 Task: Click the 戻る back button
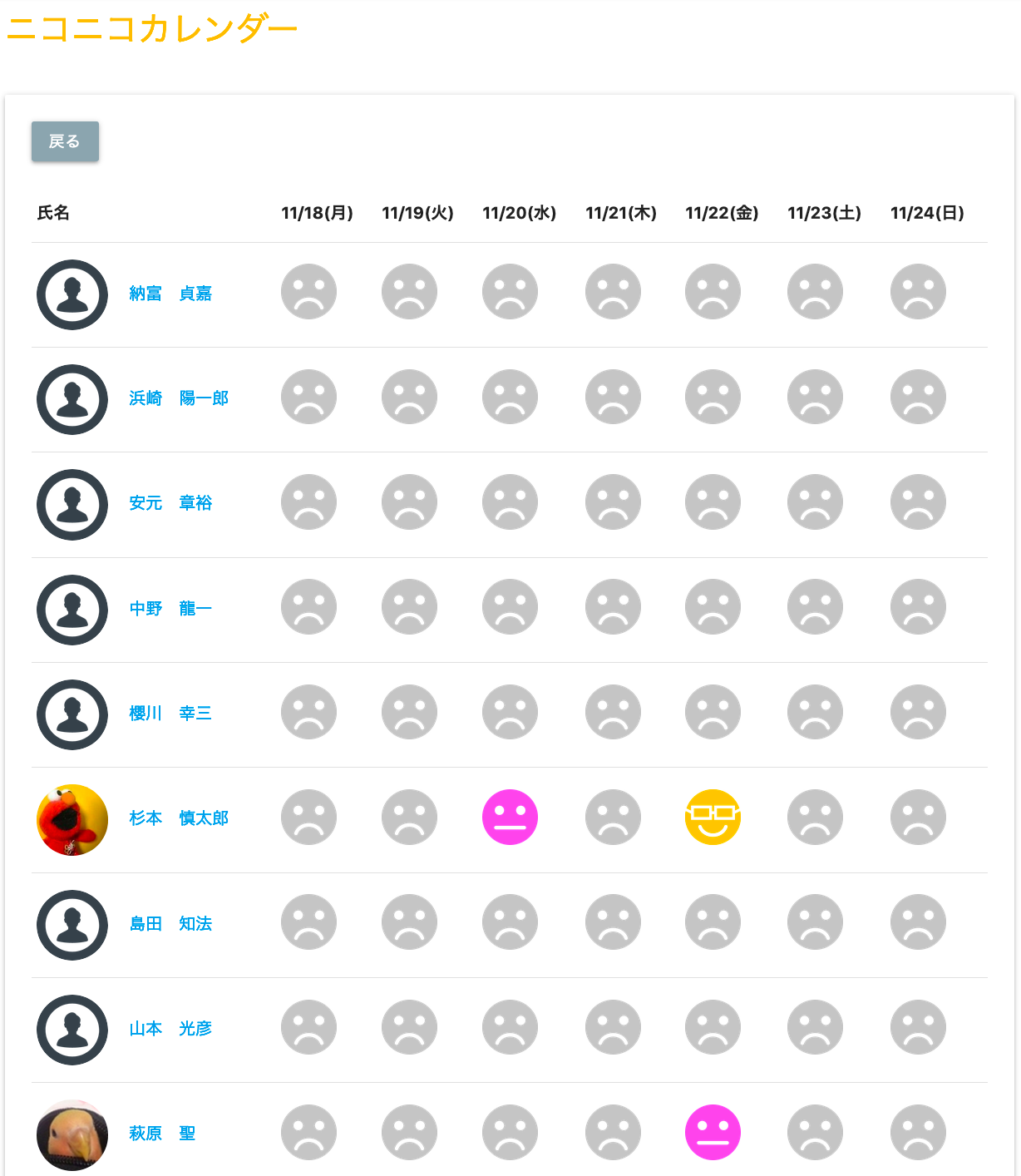tap(65, 141)
